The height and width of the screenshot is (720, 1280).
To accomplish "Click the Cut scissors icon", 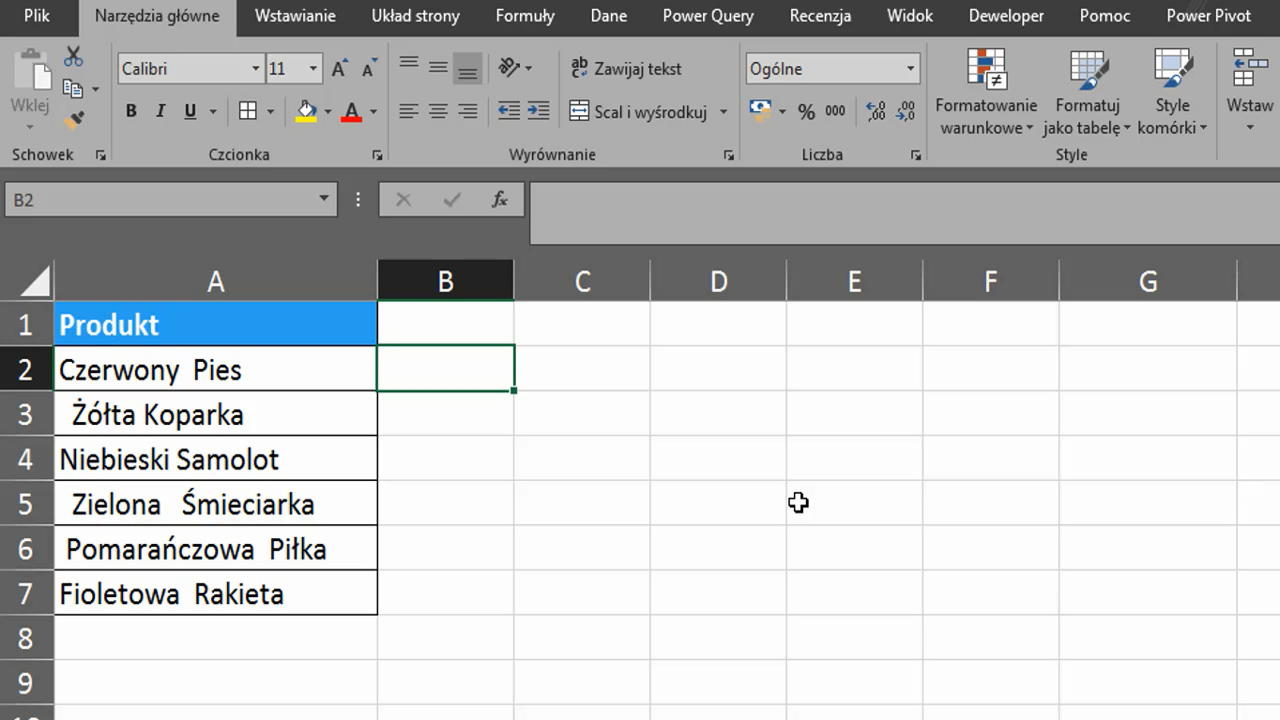I will coord(73,57).
